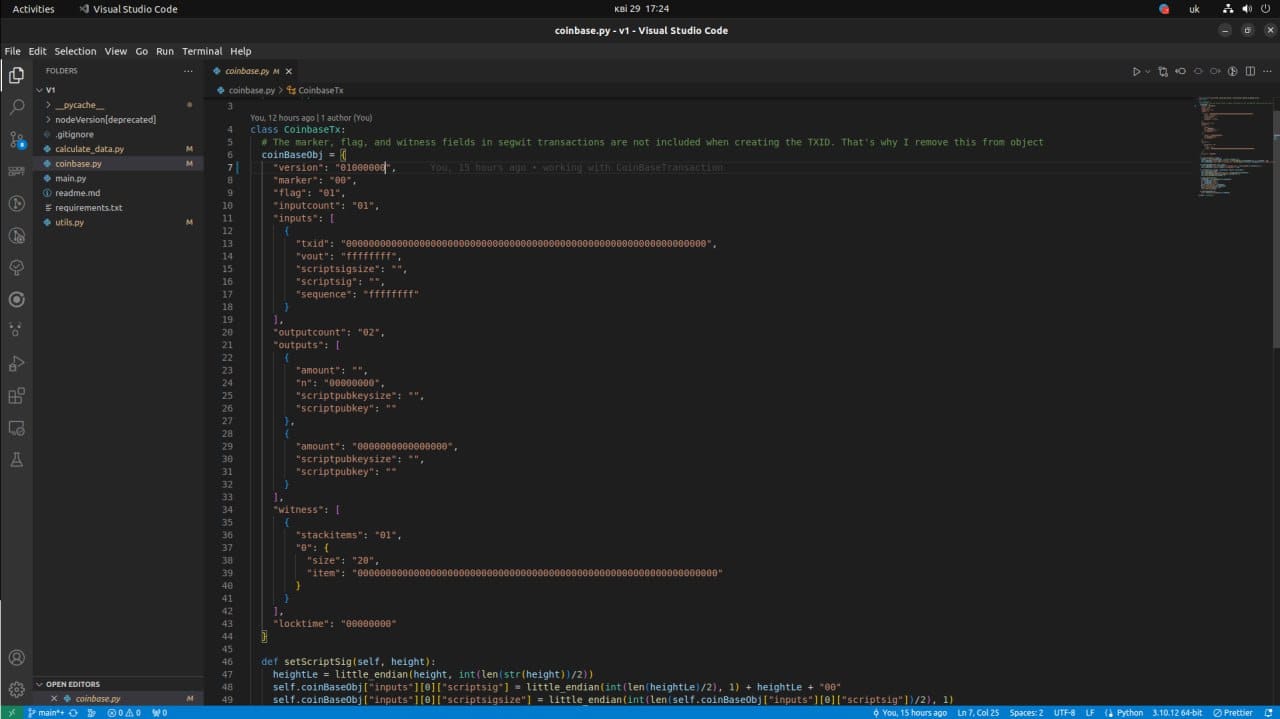Open Source Control view in activity bar
Viewport: 1280px width, 719px height.
tap(16, 139)
